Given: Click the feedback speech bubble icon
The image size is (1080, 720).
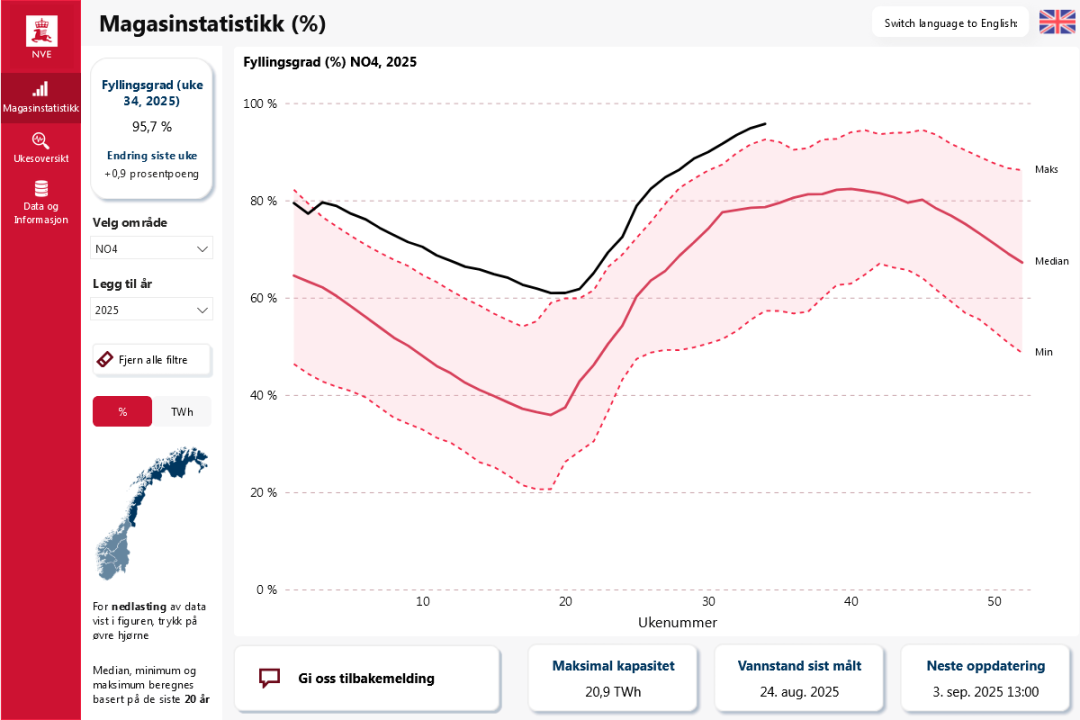Looking at the screenshot, I should 269,678.
